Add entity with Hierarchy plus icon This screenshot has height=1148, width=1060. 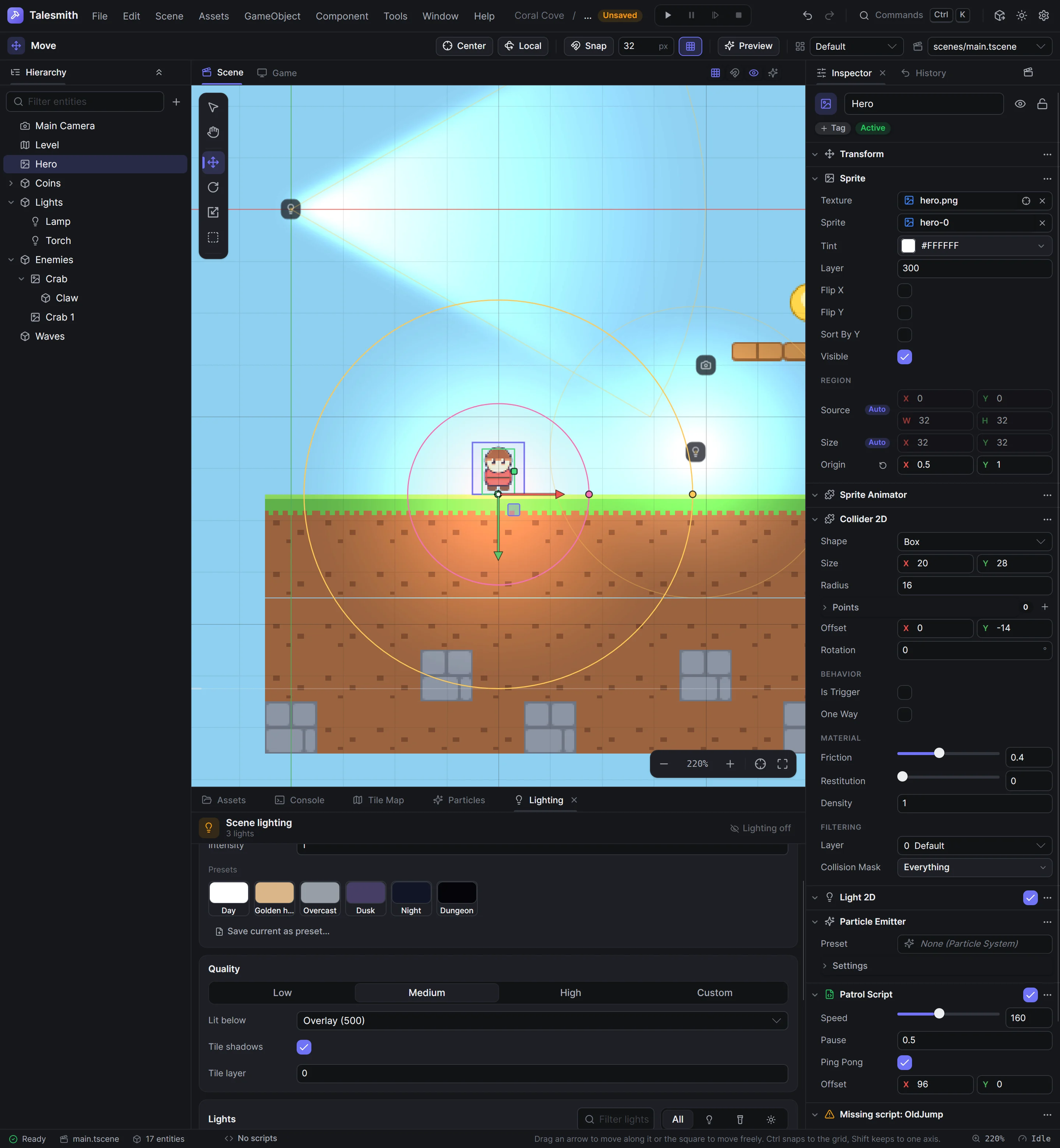[176, 102]
